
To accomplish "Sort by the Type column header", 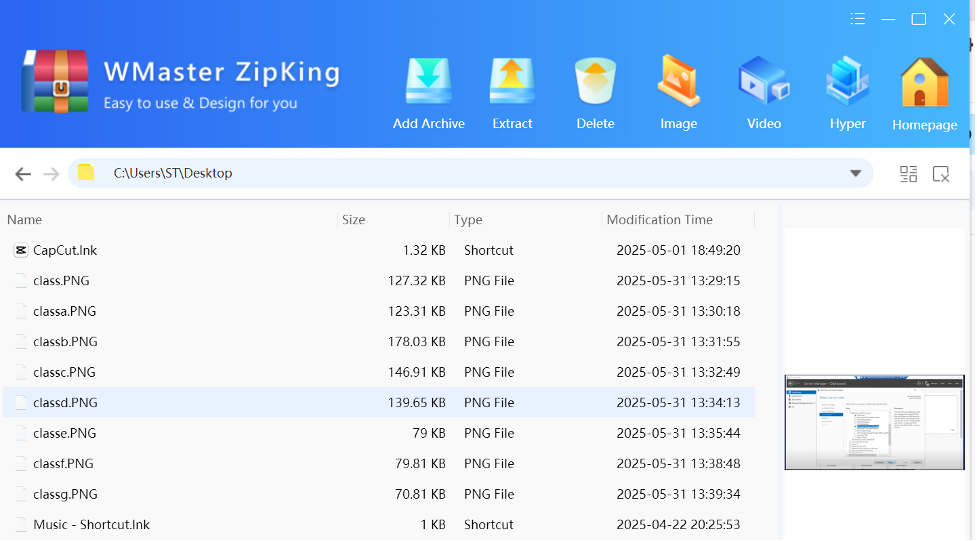I will tap(468, 220).
